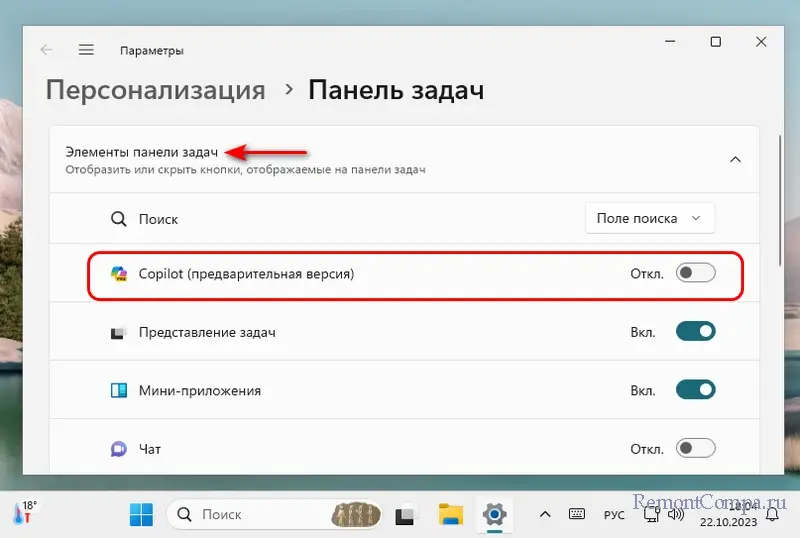This screenshot has width=800, height=538.
Task: Click the back arrow in Settings
Action: click(x=46, y=50)
